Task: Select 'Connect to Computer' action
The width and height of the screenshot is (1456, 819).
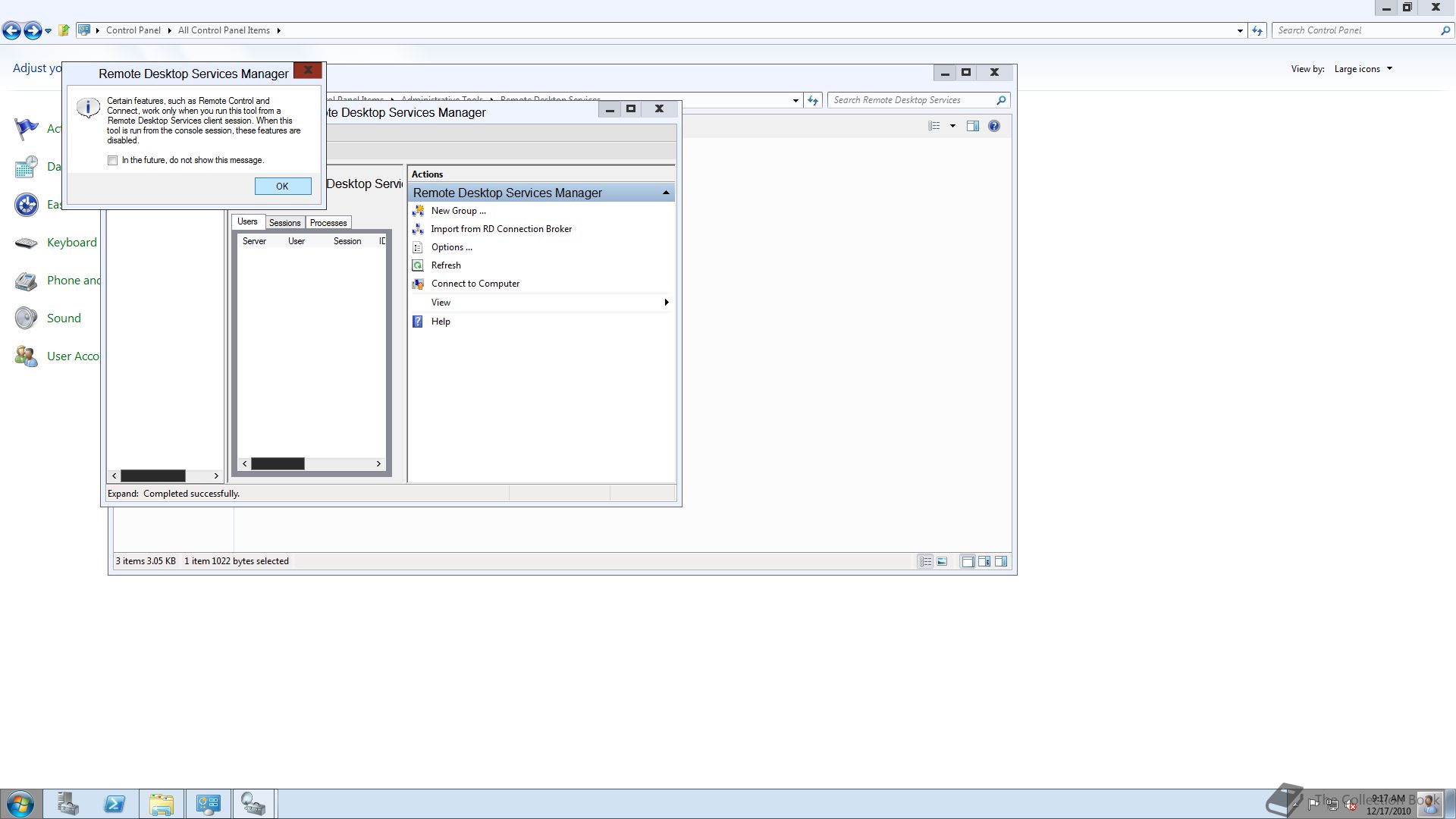Action: point(475,284)
